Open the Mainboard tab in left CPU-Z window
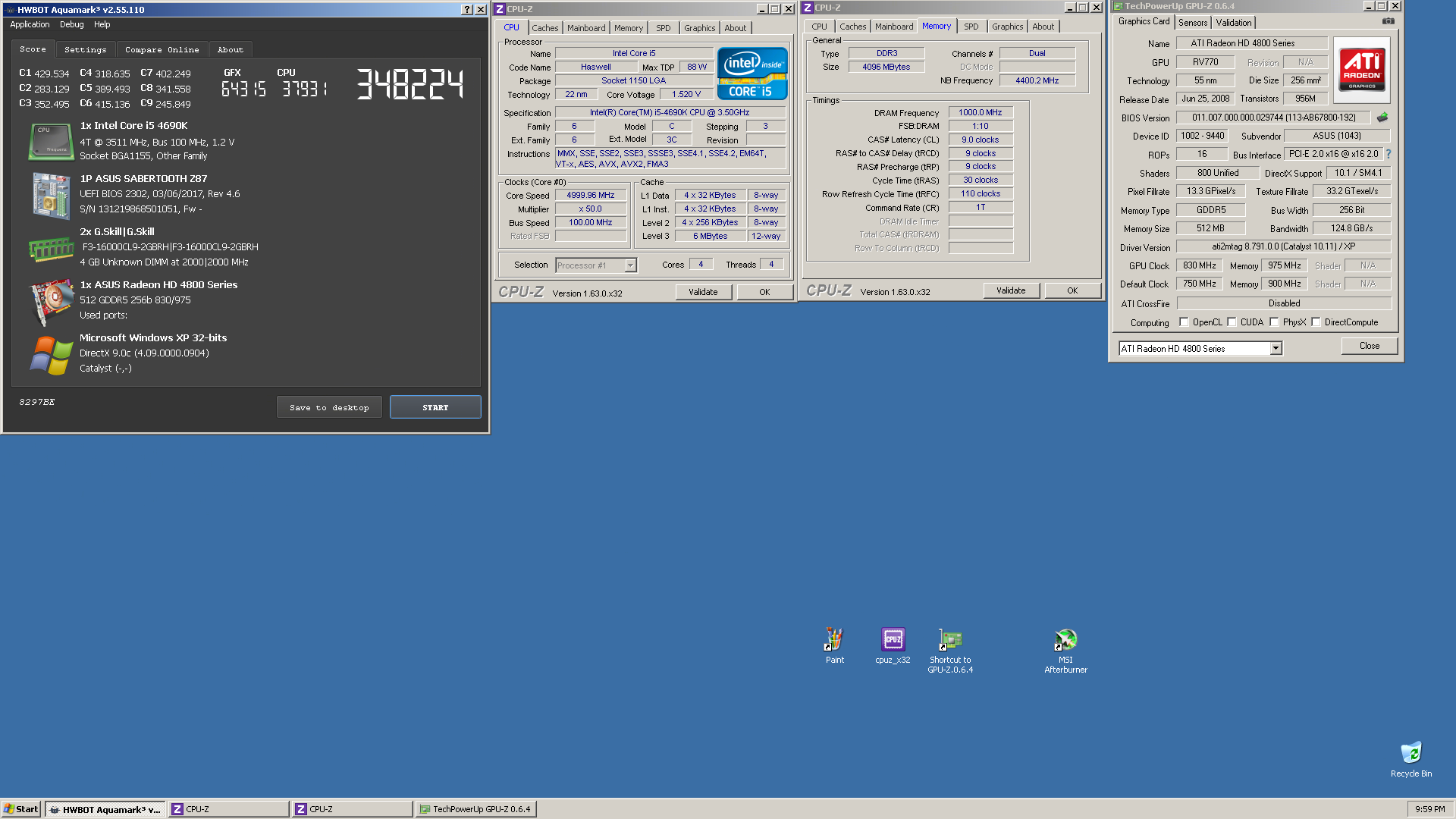The height and width of the screenshot is (819, 1456). click(586, 28)
